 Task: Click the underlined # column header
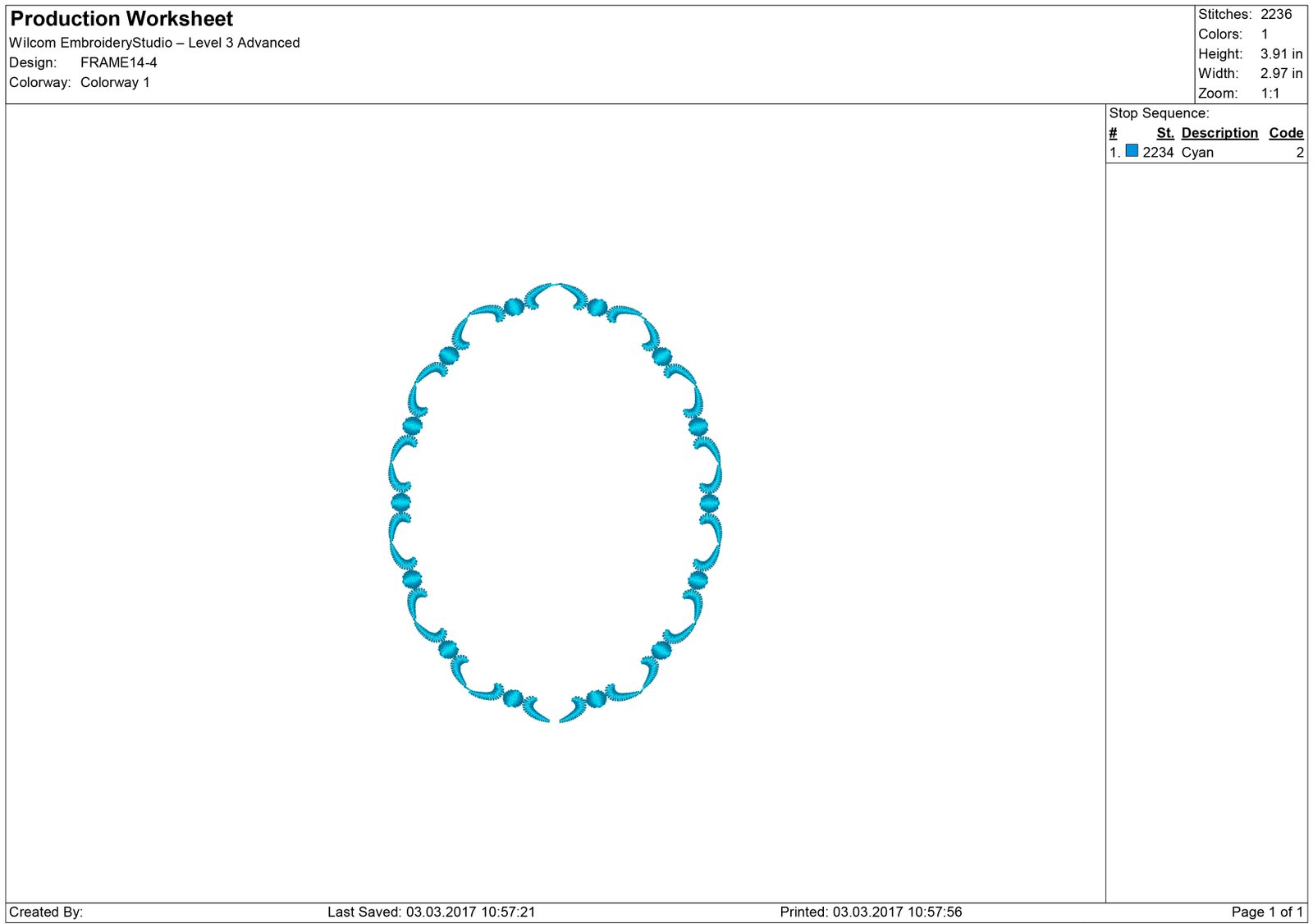1113,133
